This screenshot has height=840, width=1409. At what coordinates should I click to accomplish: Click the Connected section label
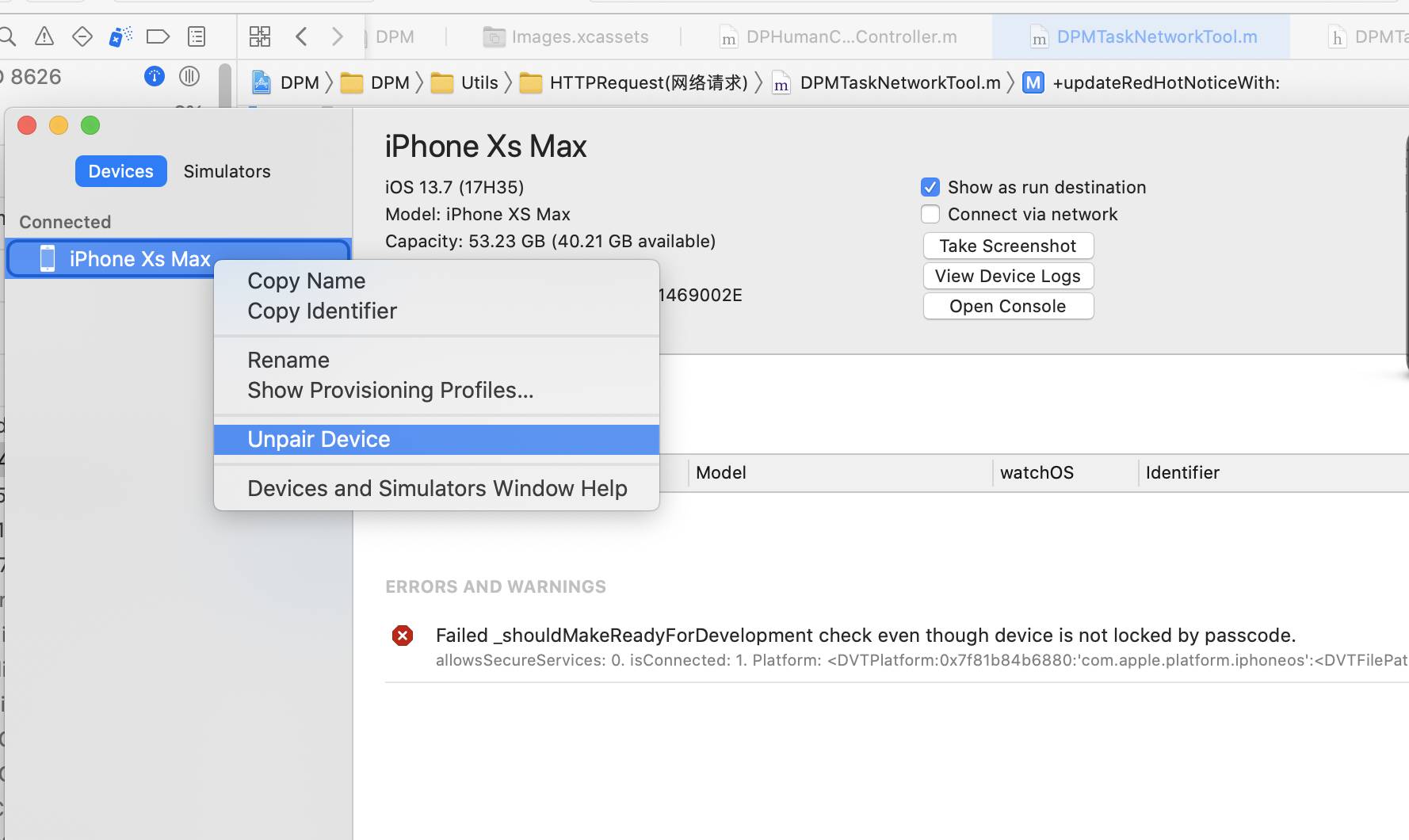(x=65, y=222)
